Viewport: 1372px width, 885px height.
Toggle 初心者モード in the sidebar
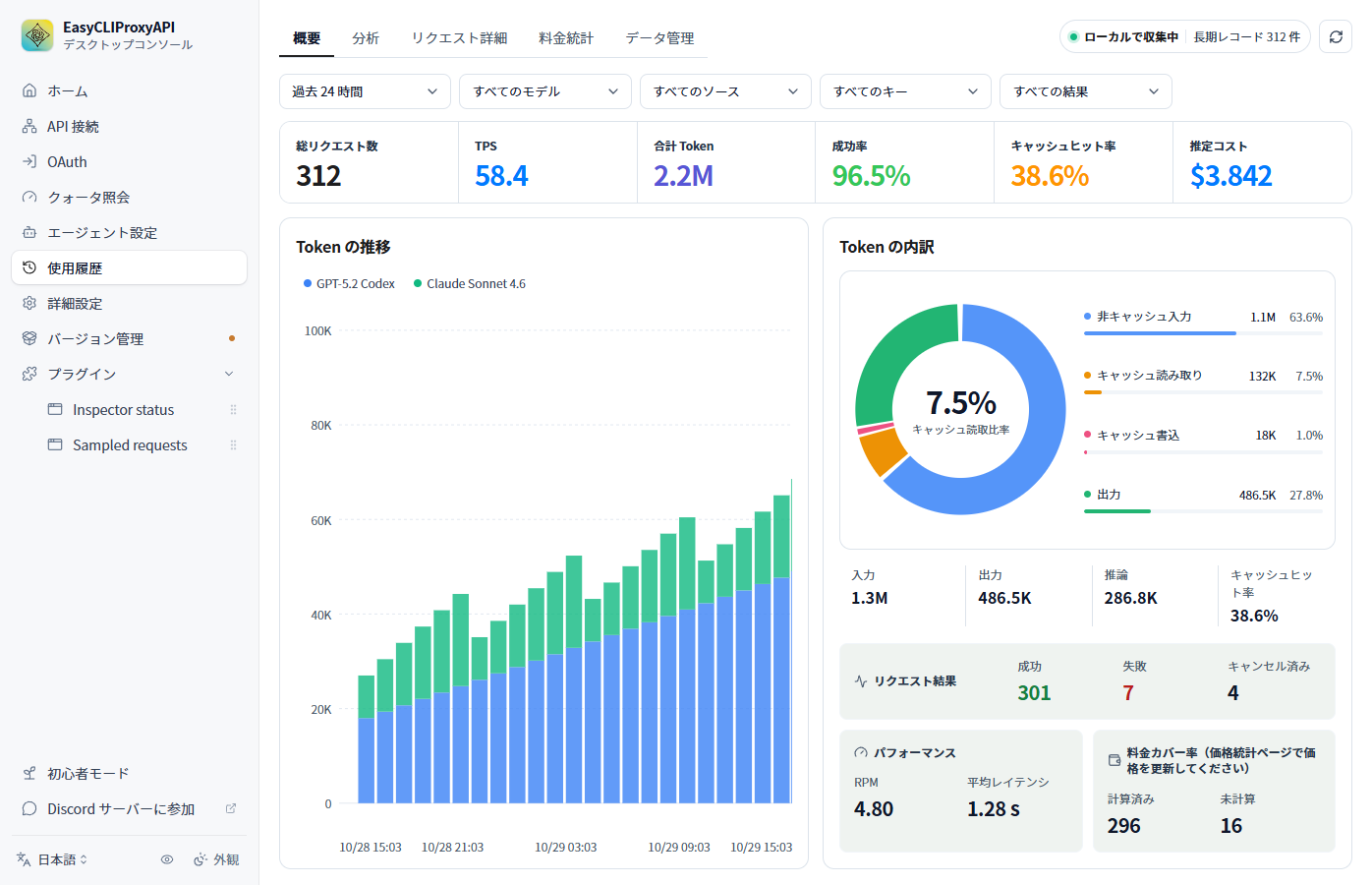click(x=129, y=773)
